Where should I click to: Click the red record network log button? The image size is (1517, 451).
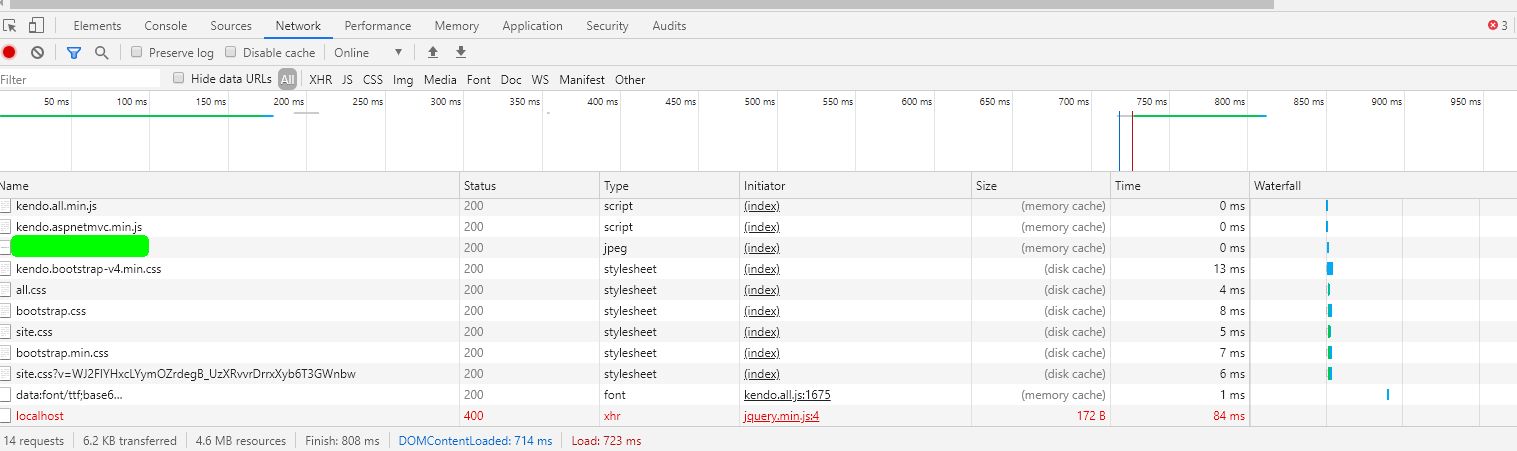pos(9,53)
